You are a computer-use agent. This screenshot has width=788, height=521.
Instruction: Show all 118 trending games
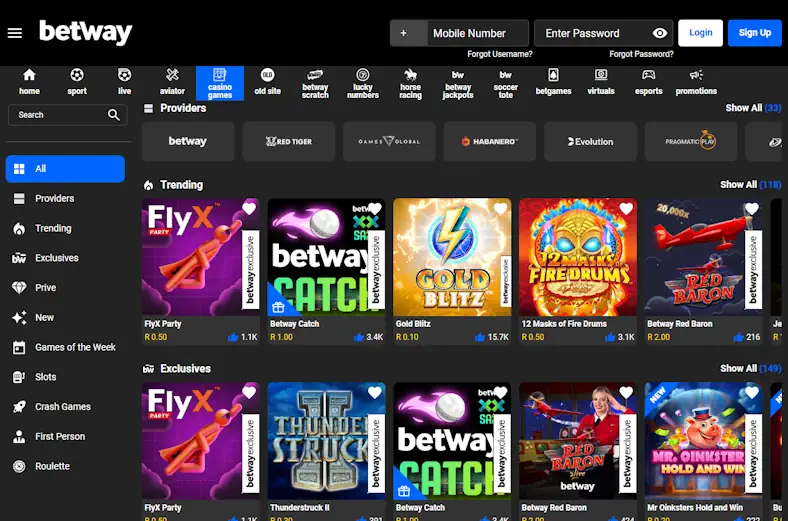[750, 185]
